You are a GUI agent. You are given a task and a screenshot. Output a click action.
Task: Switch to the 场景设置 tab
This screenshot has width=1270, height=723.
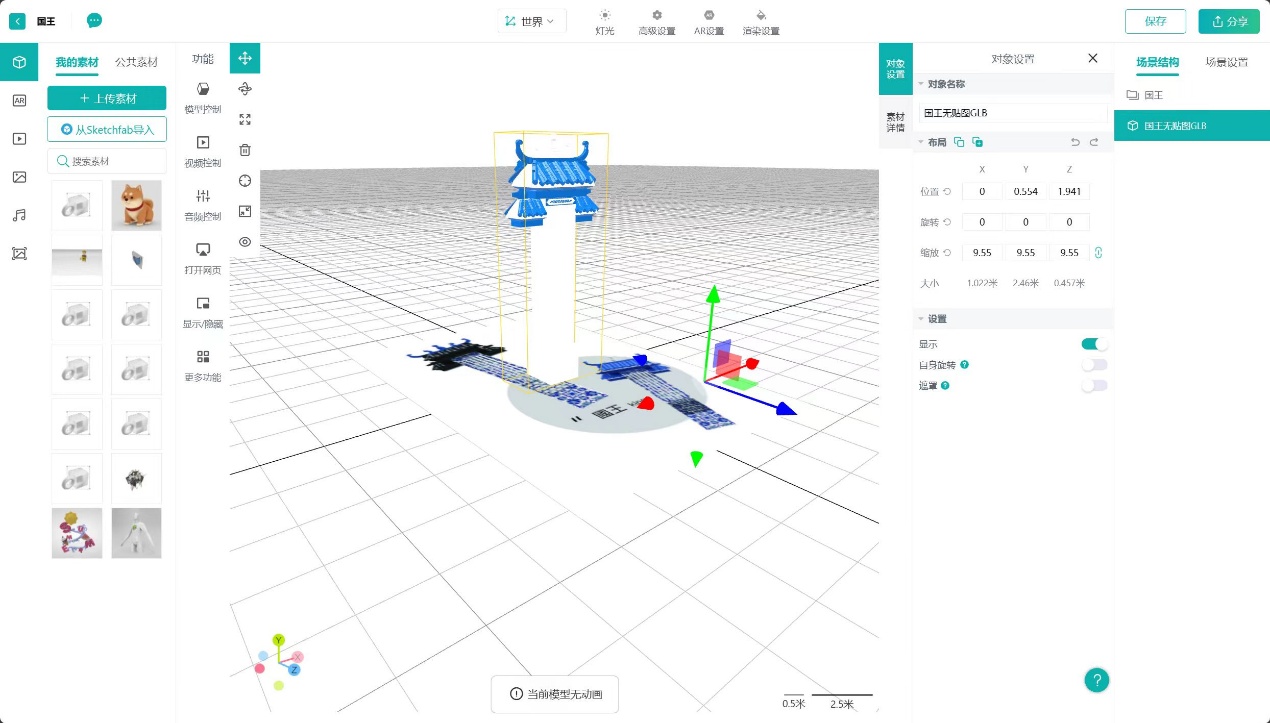1226,62
